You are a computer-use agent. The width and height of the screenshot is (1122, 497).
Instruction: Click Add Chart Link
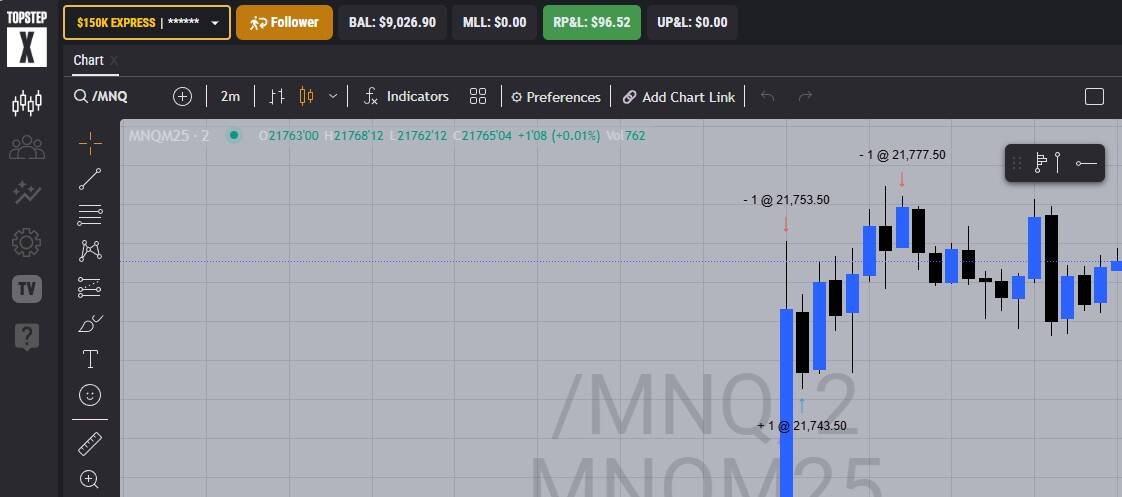[678, 97]
